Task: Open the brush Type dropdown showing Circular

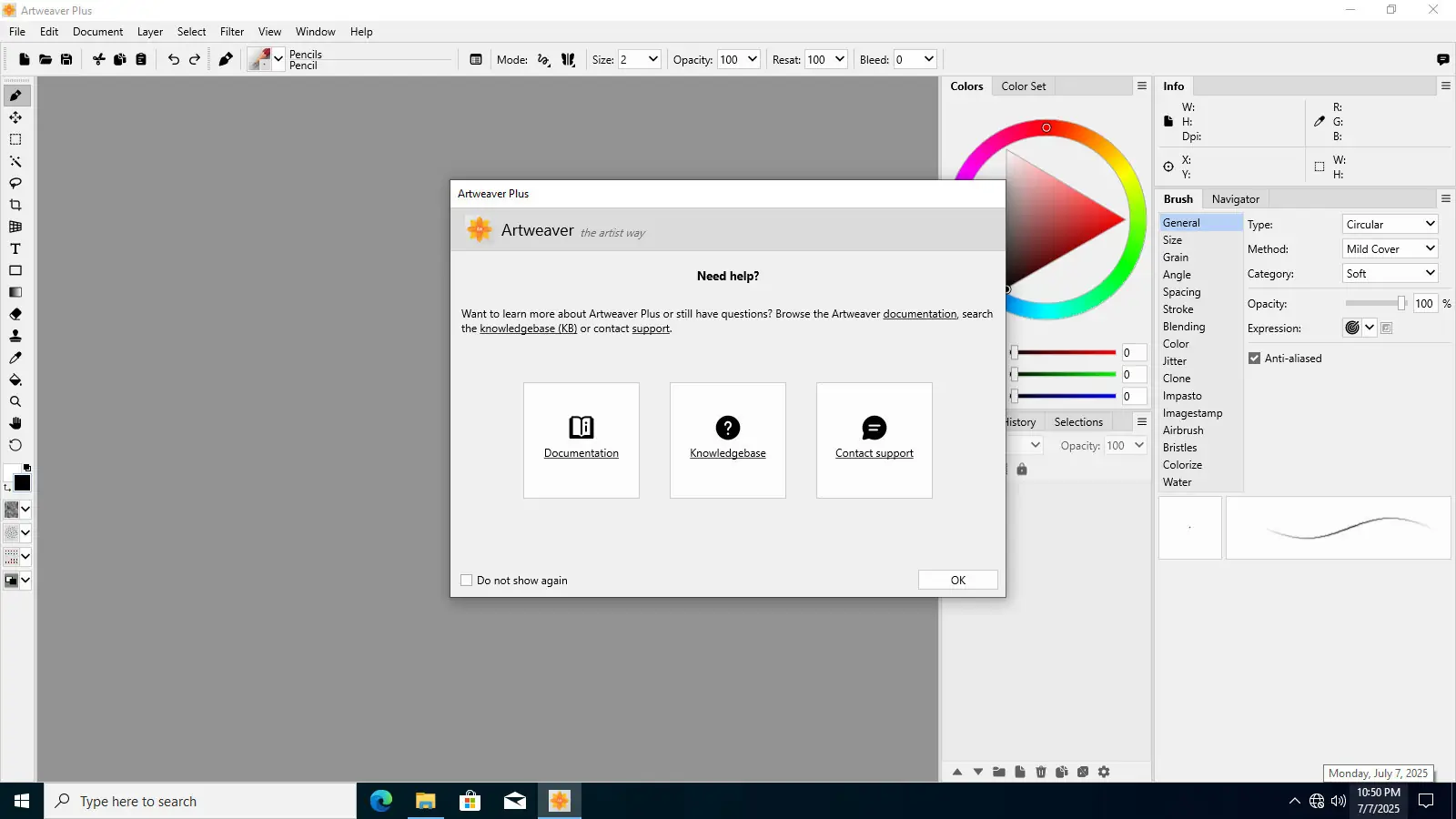Action: pyautogui.click(x=1390, y=224)
